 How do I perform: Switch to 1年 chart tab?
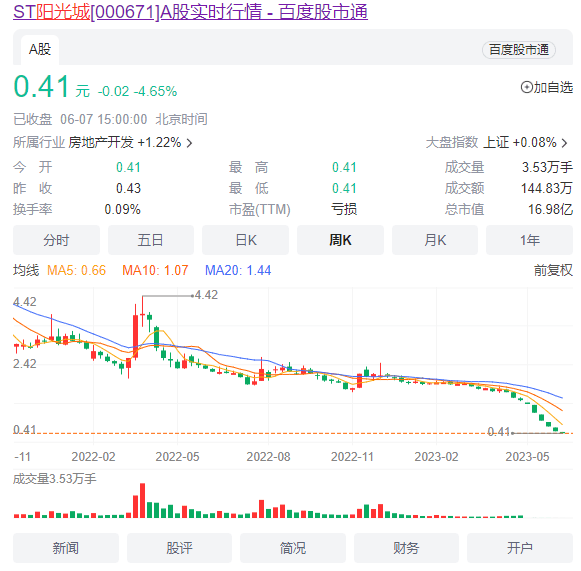point(529,240)
